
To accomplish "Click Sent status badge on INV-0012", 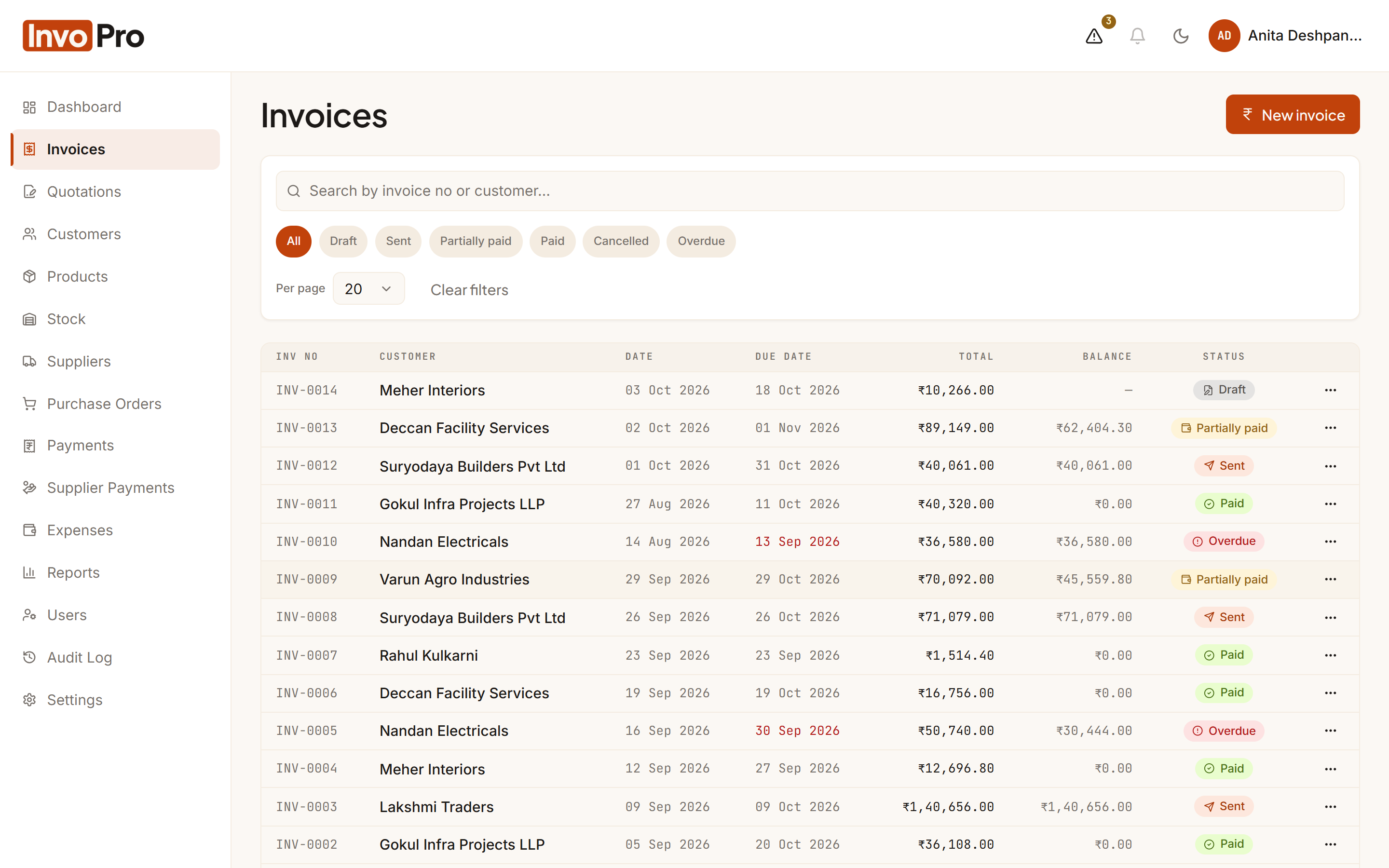I will (x=1224, y=465).
